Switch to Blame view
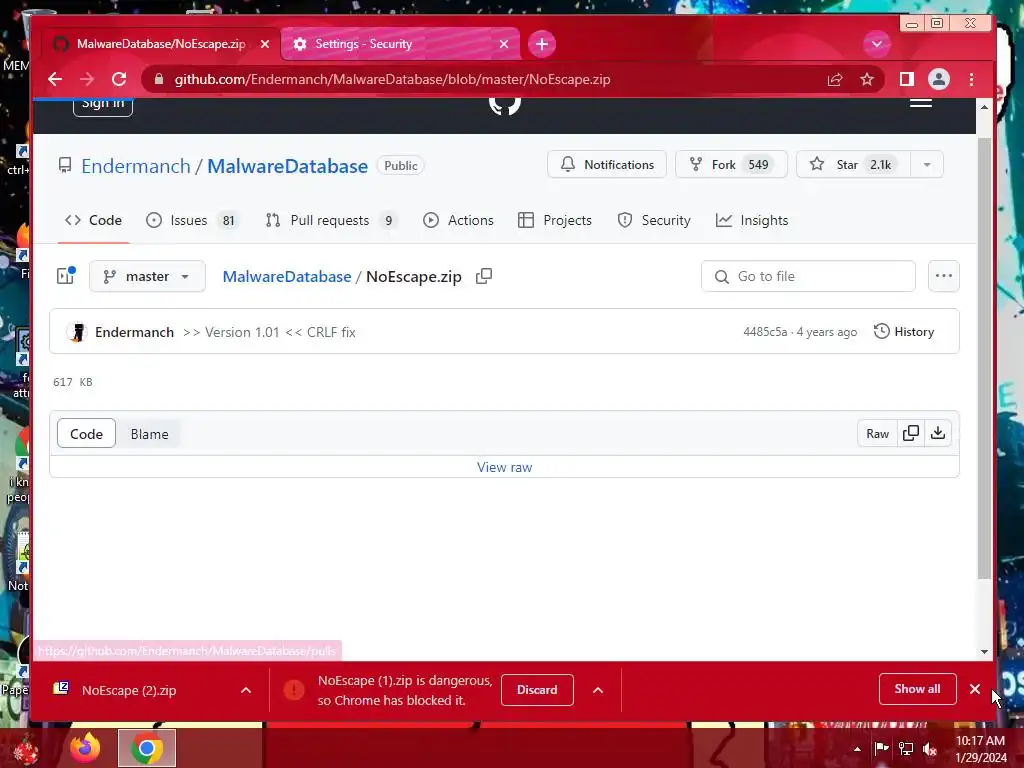Screen dimensions: 1024x768 coord(150,434)
